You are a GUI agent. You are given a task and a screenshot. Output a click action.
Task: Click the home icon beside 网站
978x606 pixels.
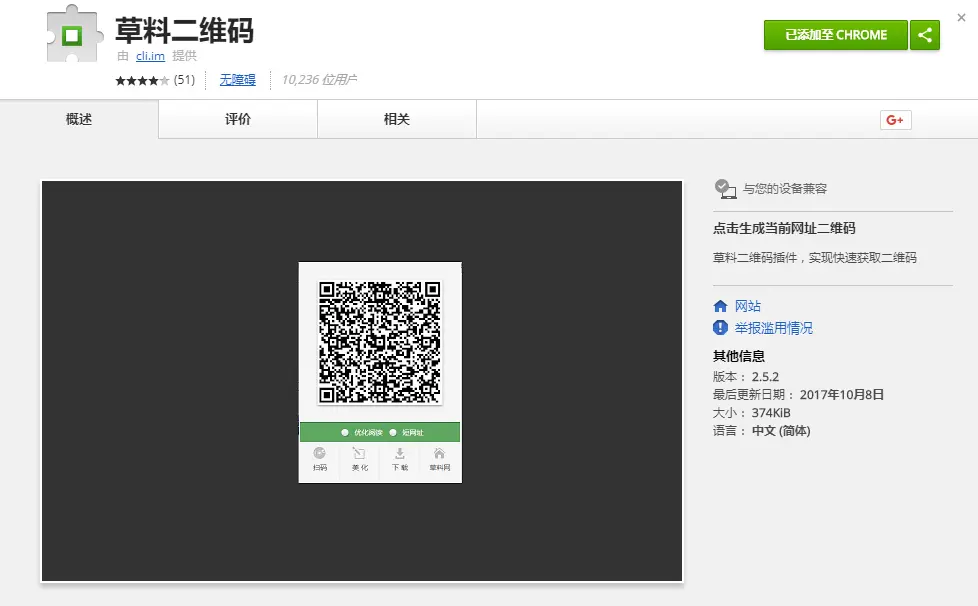720,306
